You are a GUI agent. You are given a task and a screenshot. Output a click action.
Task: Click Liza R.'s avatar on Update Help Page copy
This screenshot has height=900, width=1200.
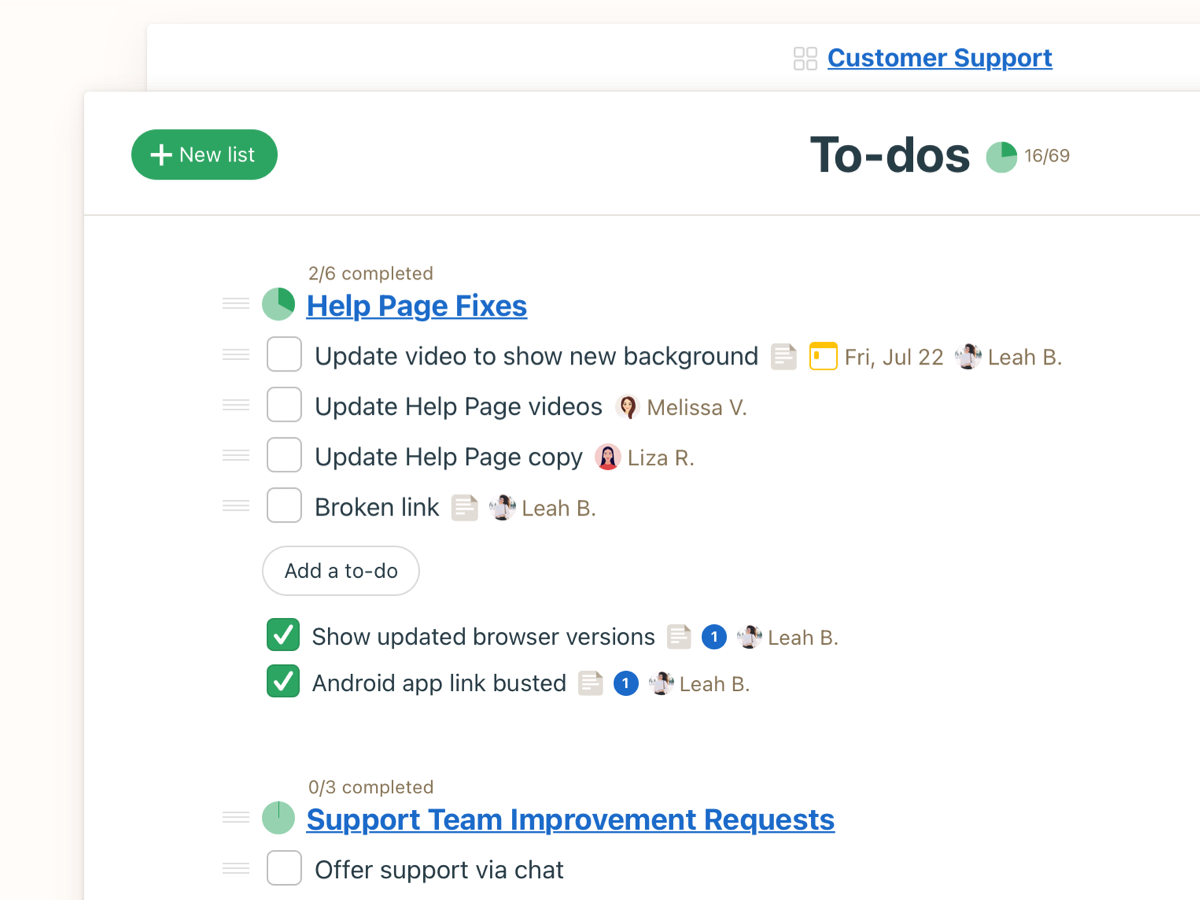pos(608,458)
